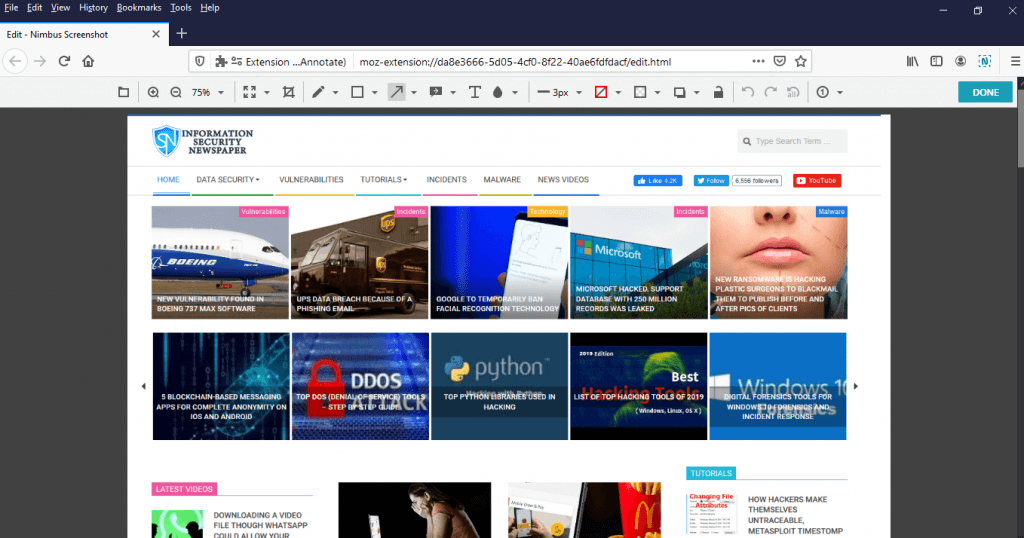Select the Blur droplet tool

pyautogui.click(x=498, y=92)
